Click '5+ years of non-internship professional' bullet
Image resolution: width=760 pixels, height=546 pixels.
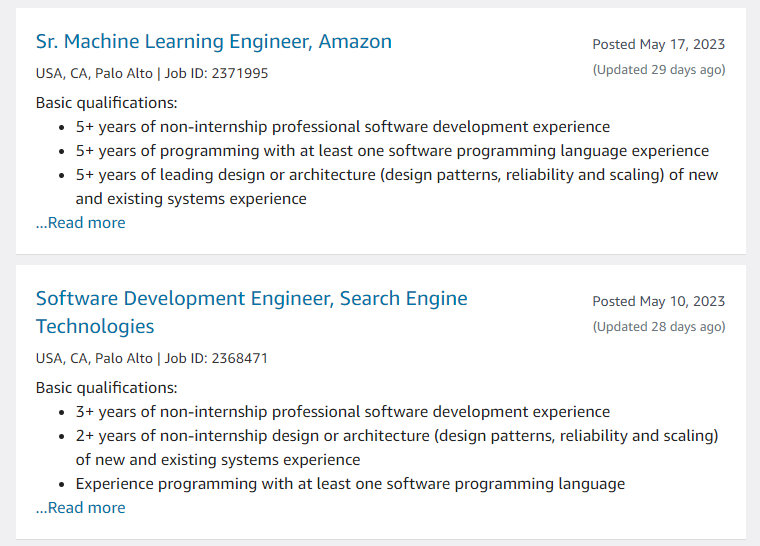pyautogui.click(x=342, y=127)
